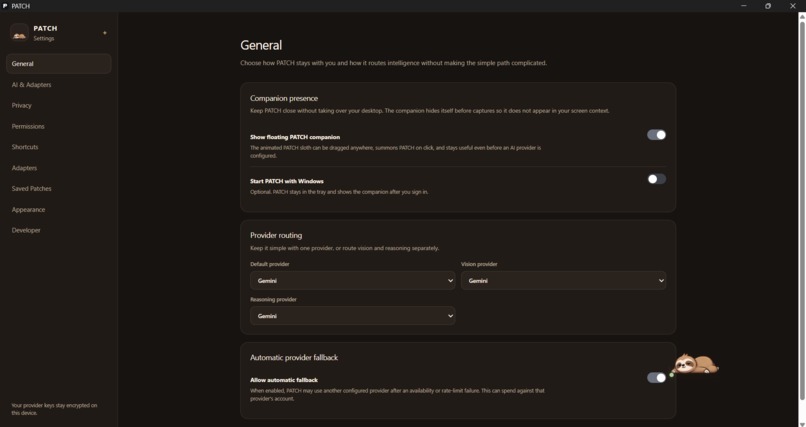Disable Allow automatic fallback switch
806x427 pixels.
(x=656, y=378)
